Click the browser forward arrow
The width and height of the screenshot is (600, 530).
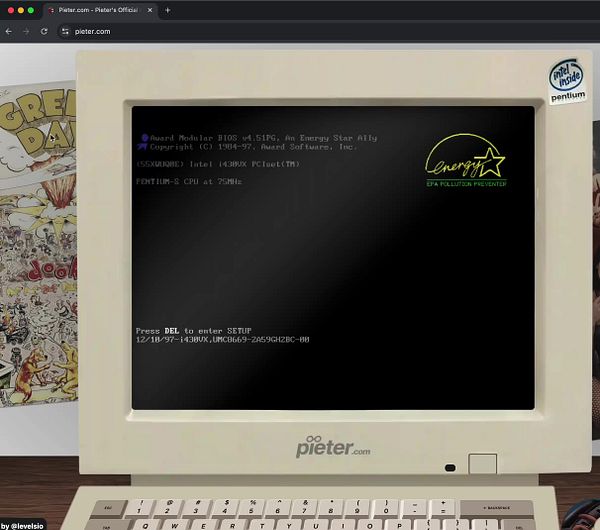click(26, 31)
